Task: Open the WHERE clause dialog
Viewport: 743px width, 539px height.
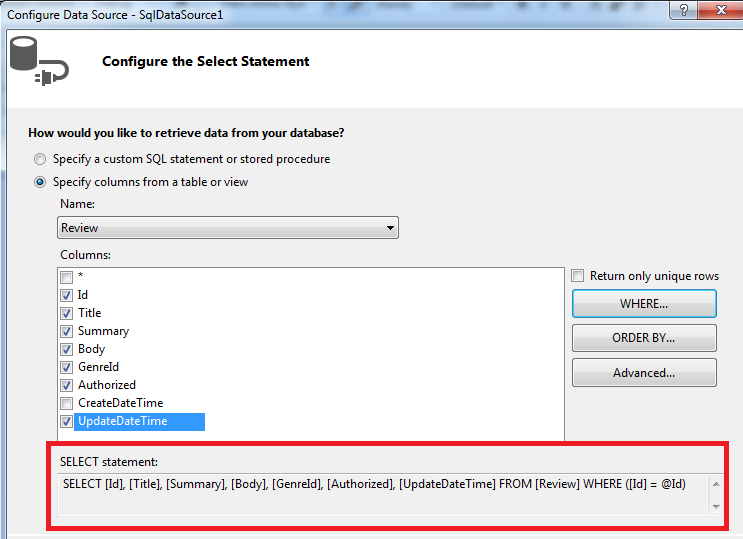Action: pyautogui.click(x=644, y=303)
